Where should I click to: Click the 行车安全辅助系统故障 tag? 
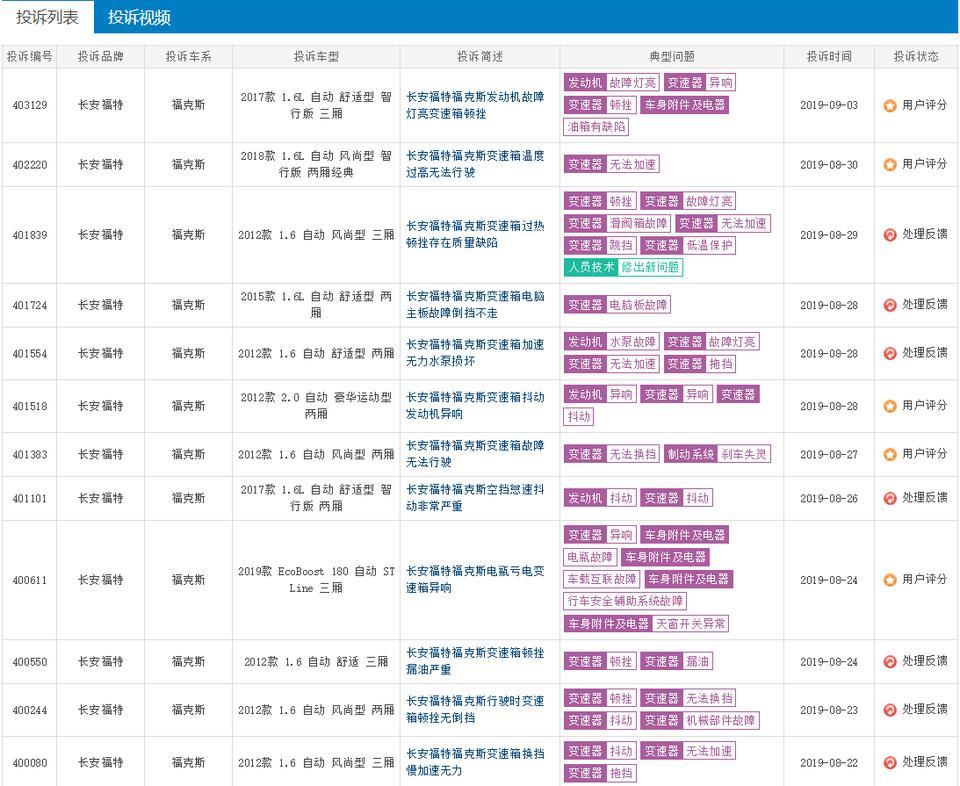625,601
